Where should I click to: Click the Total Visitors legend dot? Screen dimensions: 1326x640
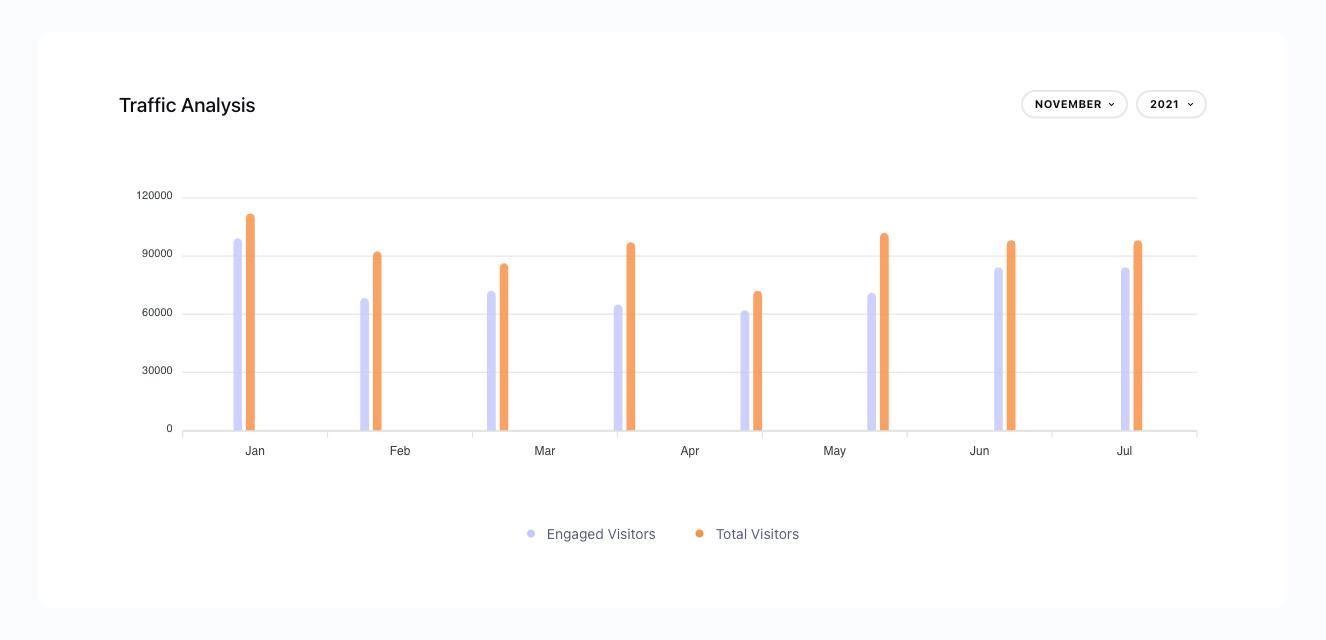pos(697,533)
